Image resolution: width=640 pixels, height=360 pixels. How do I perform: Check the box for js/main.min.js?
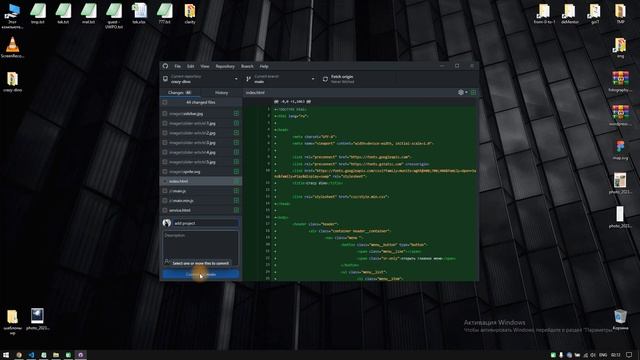click(x=165, y=200)
